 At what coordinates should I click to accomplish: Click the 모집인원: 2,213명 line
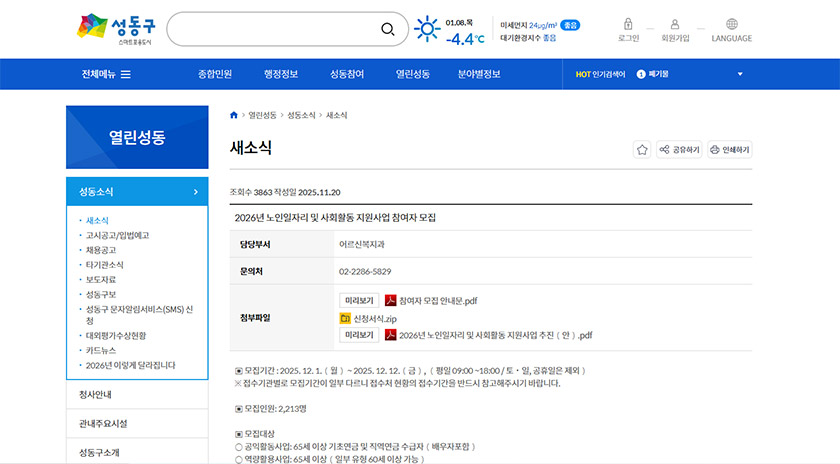[x=271, y=409]
